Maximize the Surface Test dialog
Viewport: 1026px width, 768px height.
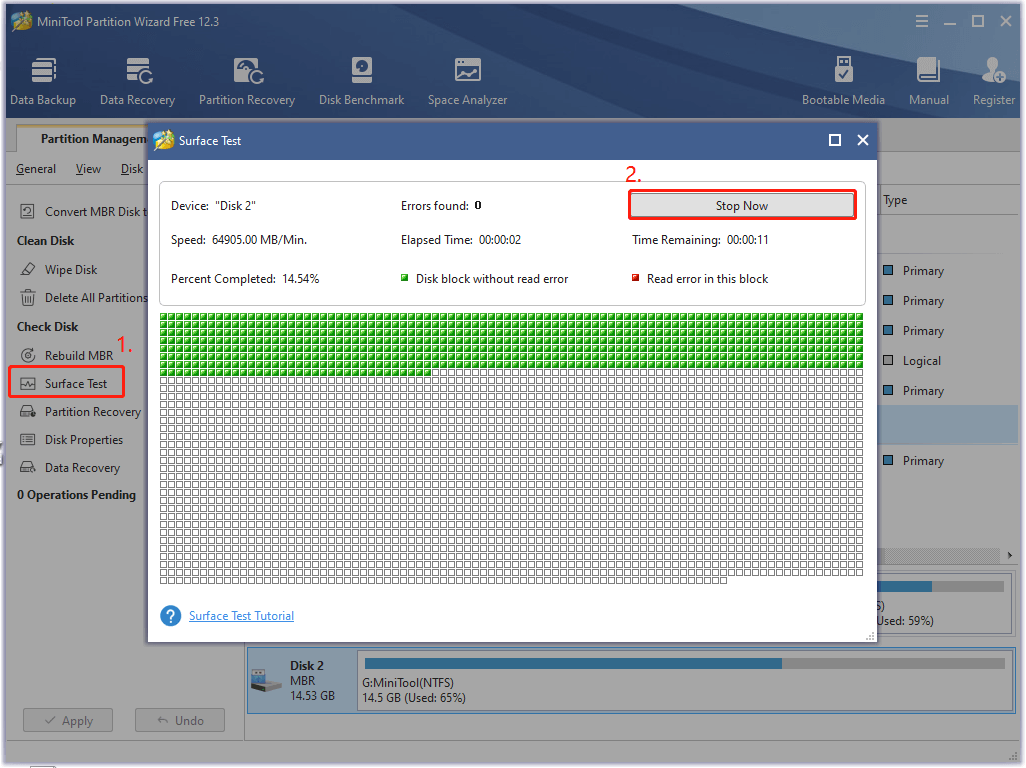[x=835, y=140]
